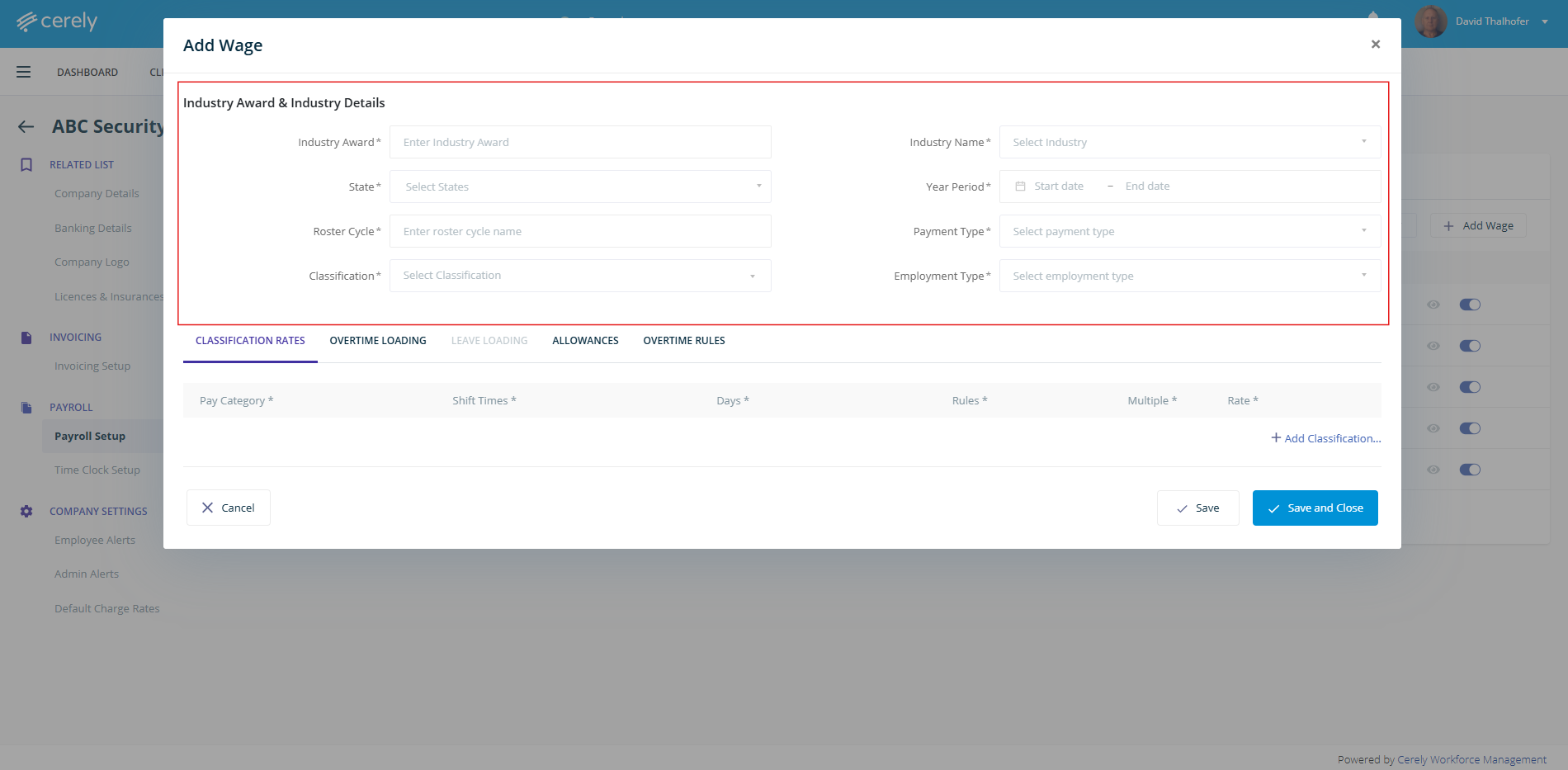This screenshot has height=770, width=1568.
Task: Click the Payroll files icon
Action: tap(26, 408)
